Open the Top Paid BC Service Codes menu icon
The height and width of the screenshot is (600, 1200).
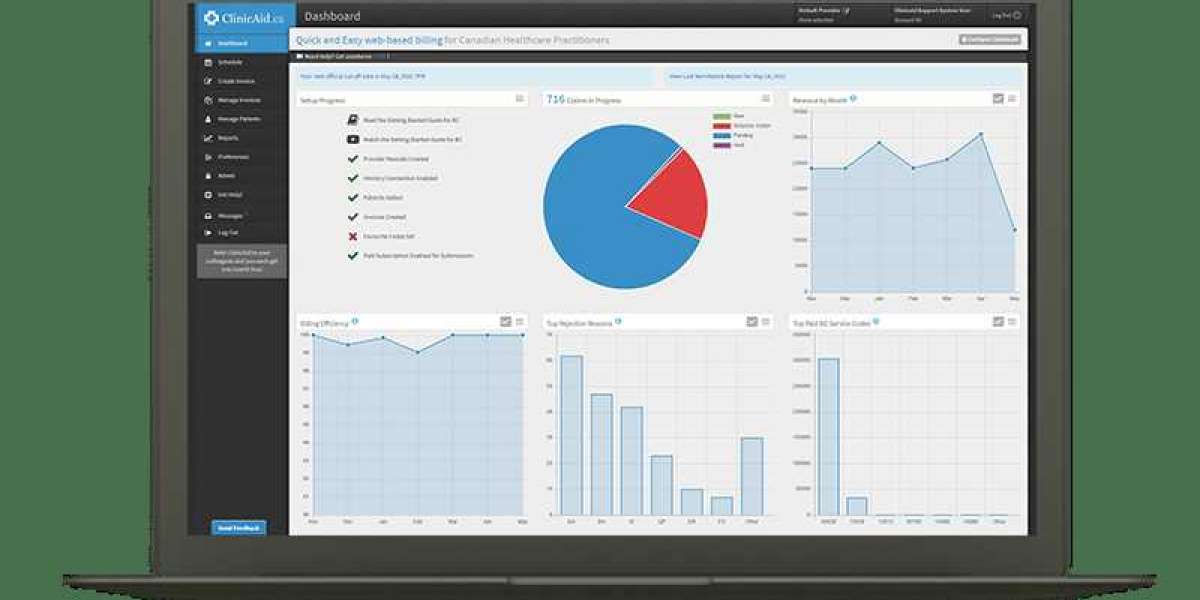1012,322
